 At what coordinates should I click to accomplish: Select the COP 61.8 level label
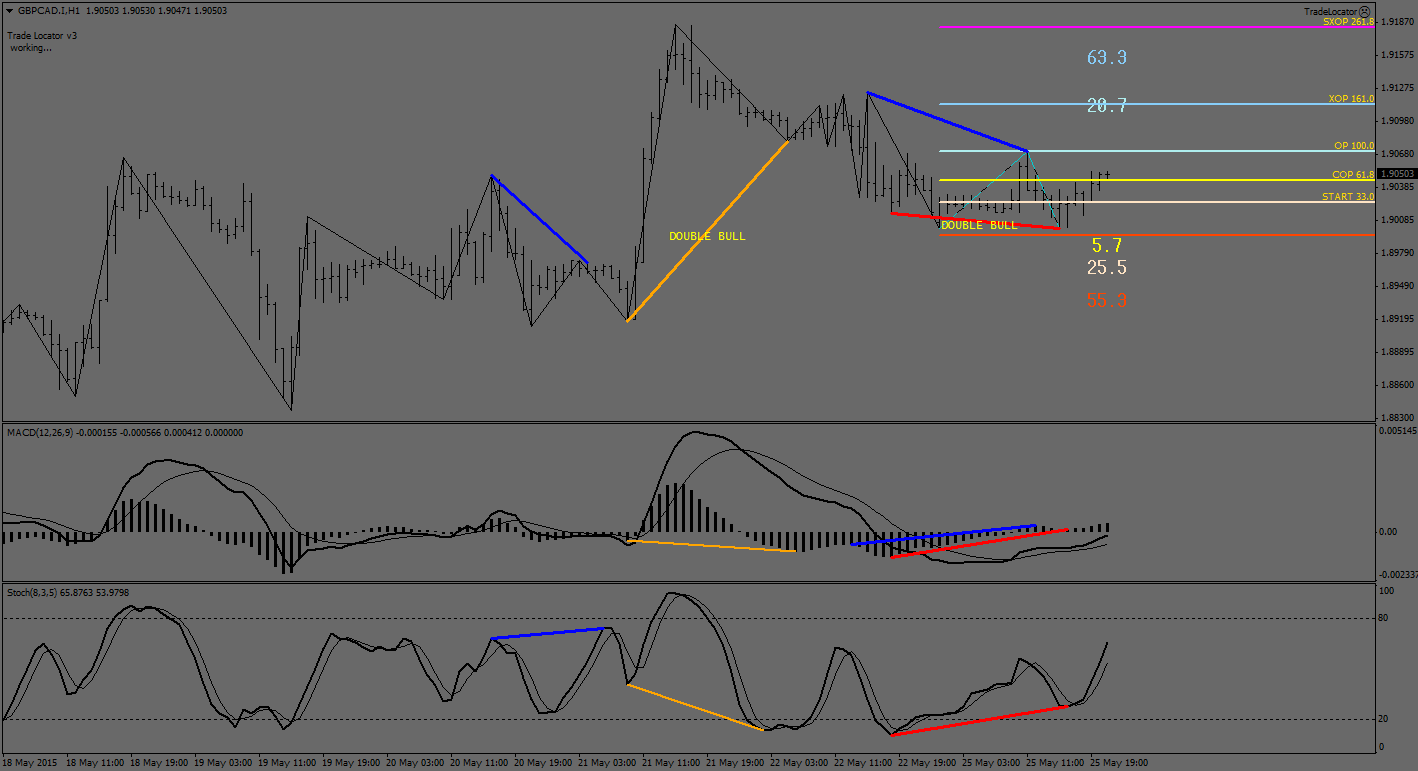pos(1352,175)
